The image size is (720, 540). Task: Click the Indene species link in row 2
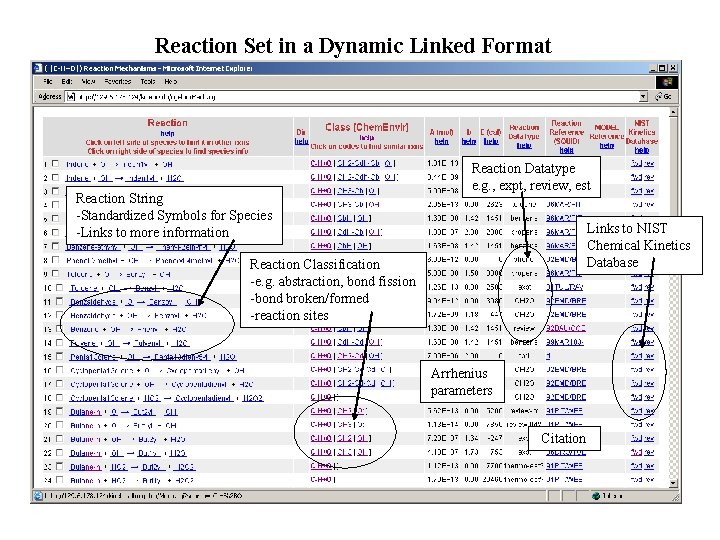click(78, 178)
